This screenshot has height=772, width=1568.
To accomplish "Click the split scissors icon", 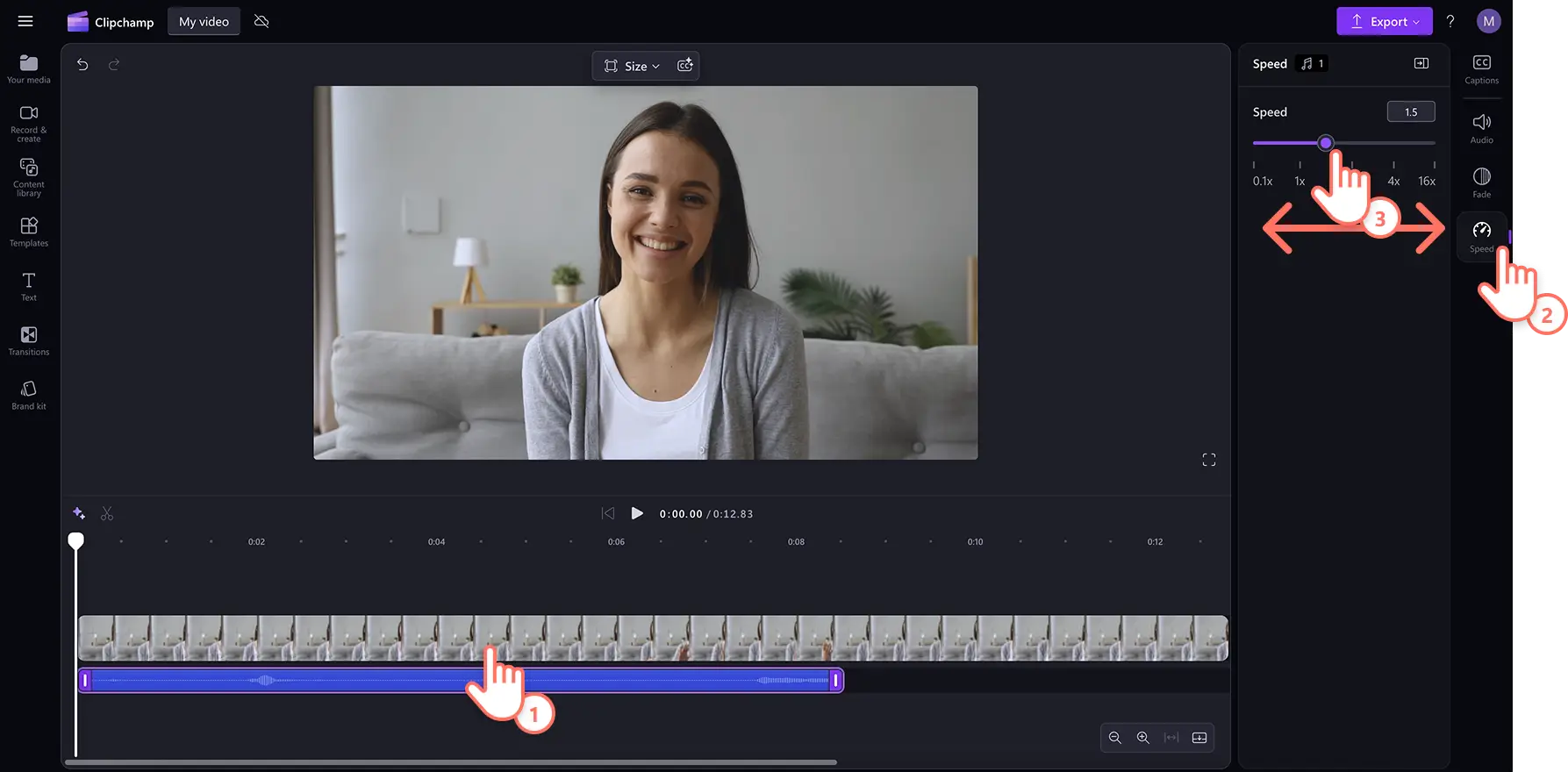I will coord(107,513).
